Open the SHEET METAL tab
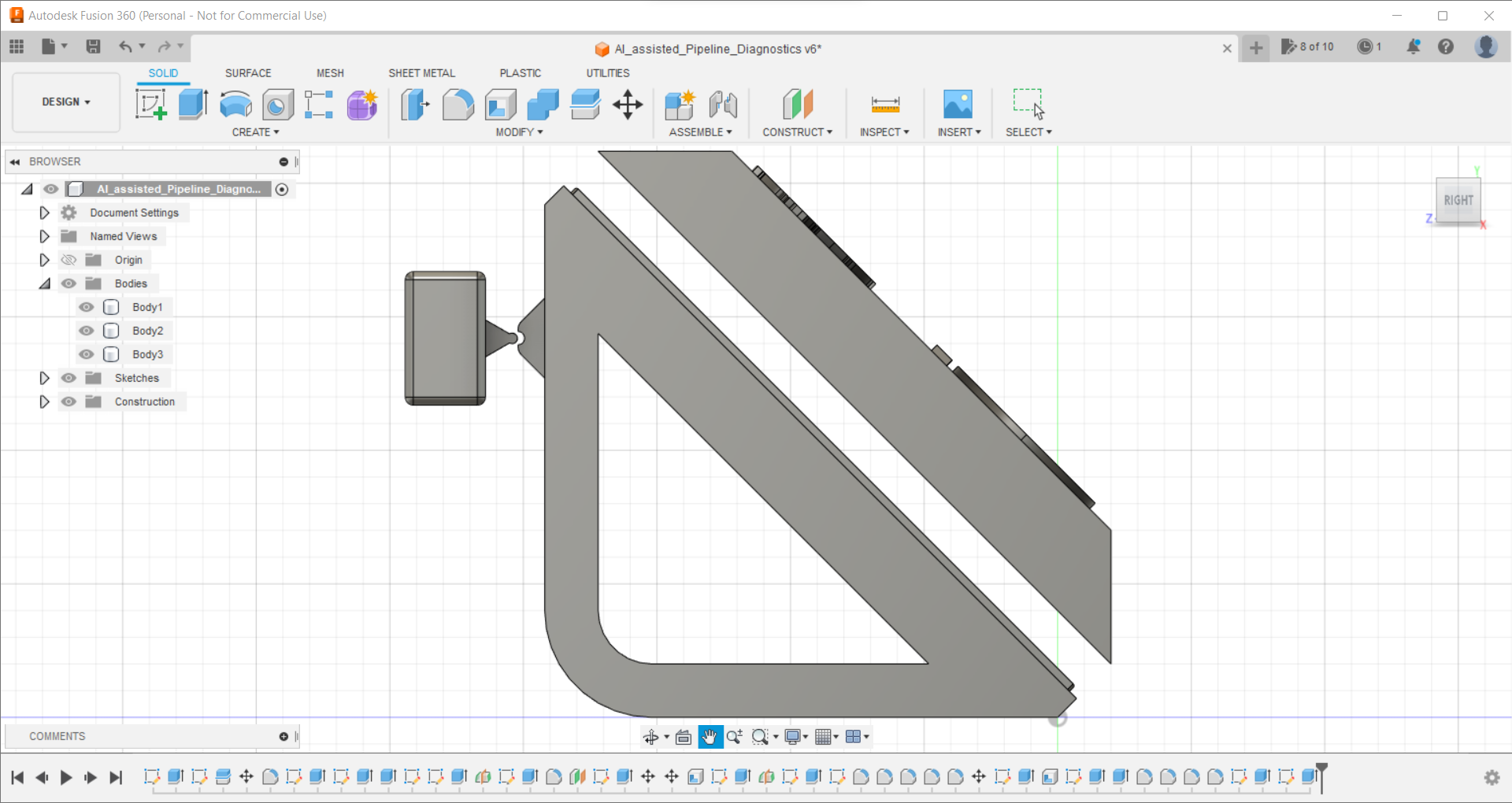Image resolution: width=1512 pixels, height=803 pixels. point(421,73)
